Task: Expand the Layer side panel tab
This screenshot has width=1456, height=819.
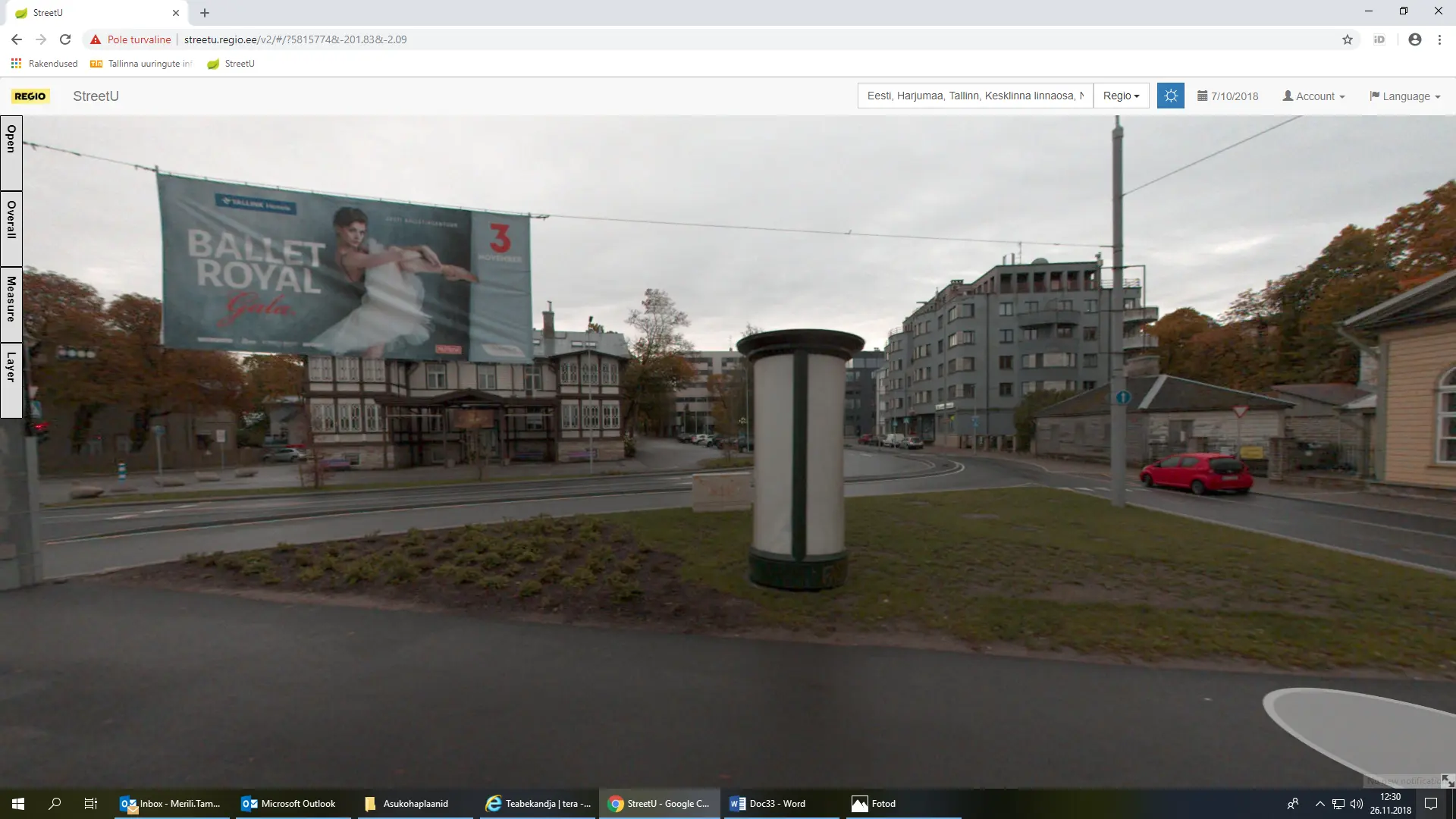Action: (11, 379)
